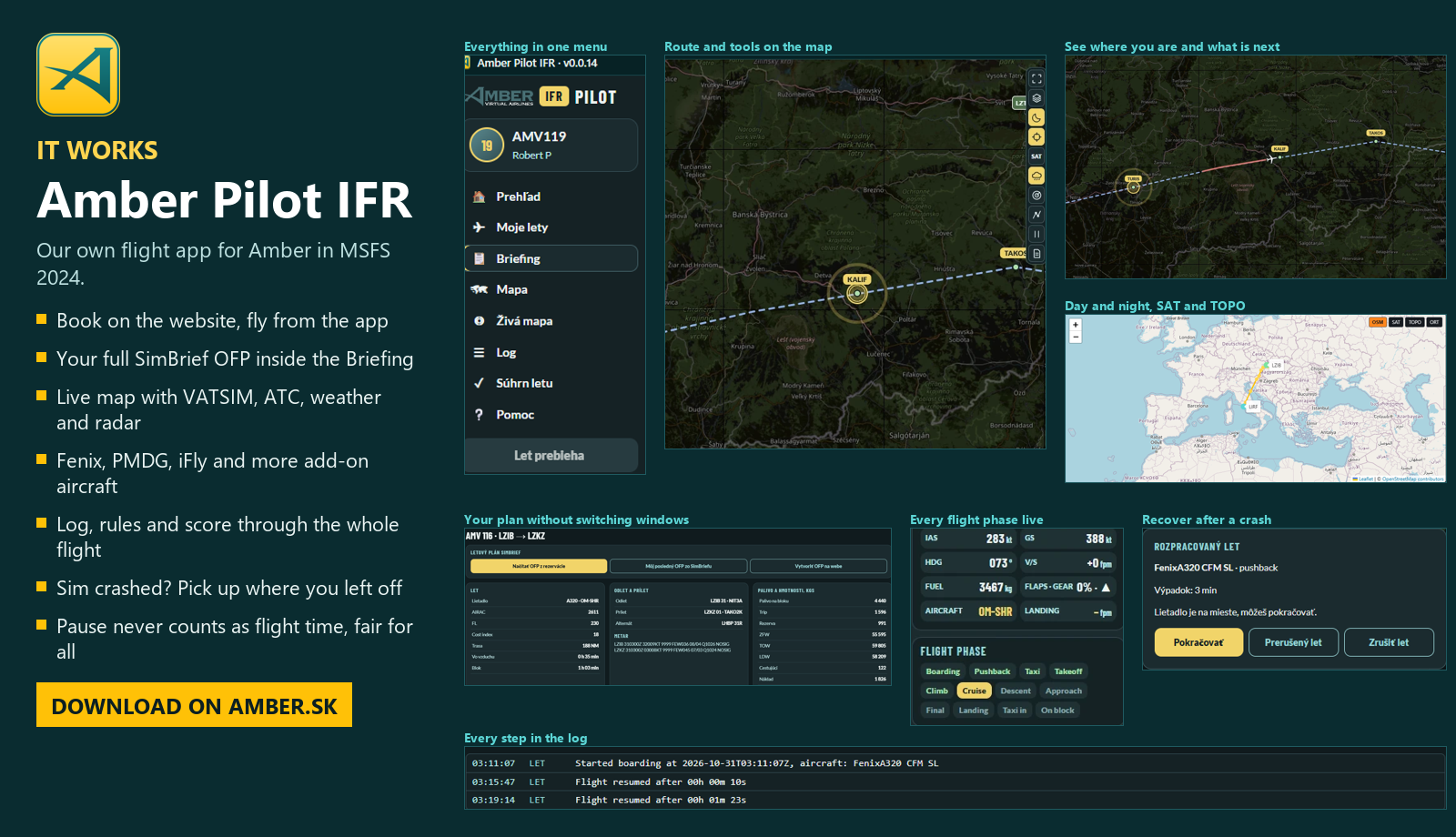Click the AMV119 pilot profile card
This screenshot has width=1456, height=837.
[551, 145]
